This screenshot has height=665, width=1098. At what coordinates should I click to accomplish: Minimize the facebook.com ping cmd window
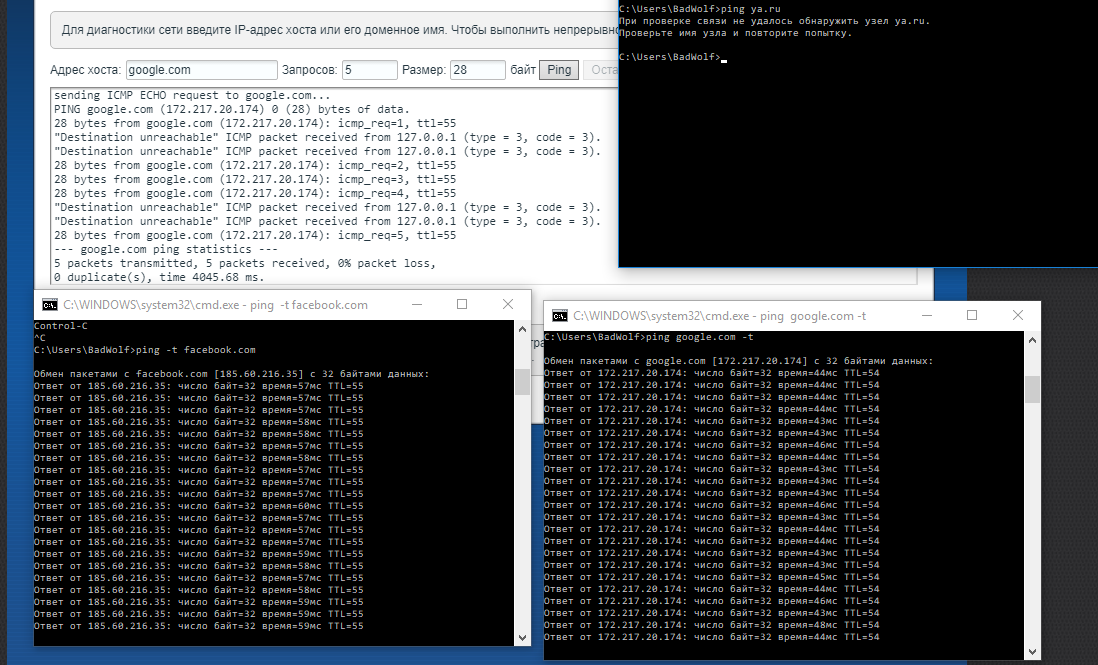click(x=417, y=304)
